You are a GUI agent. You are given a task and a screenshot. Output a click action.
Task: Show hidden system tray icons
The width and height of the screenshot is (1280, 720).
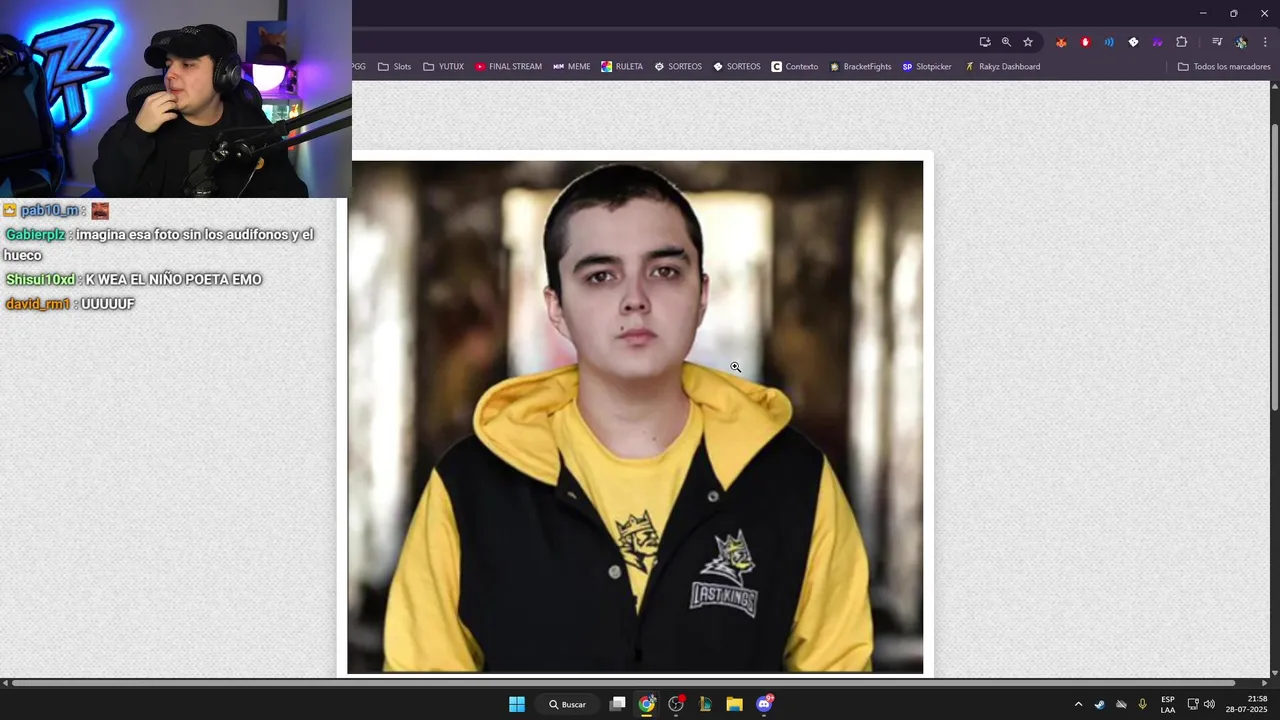pos(1078,704)
